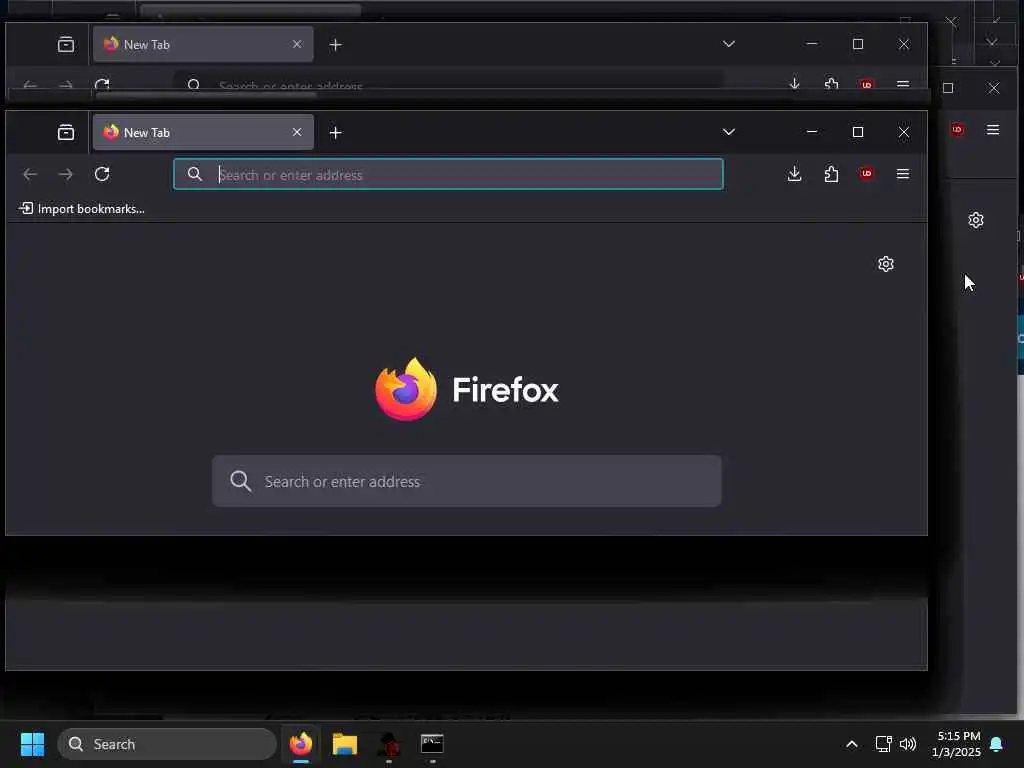Viewport: 1024px width, 768px height.
Task: Open Firefox View in front window
Action: [66, 133]
